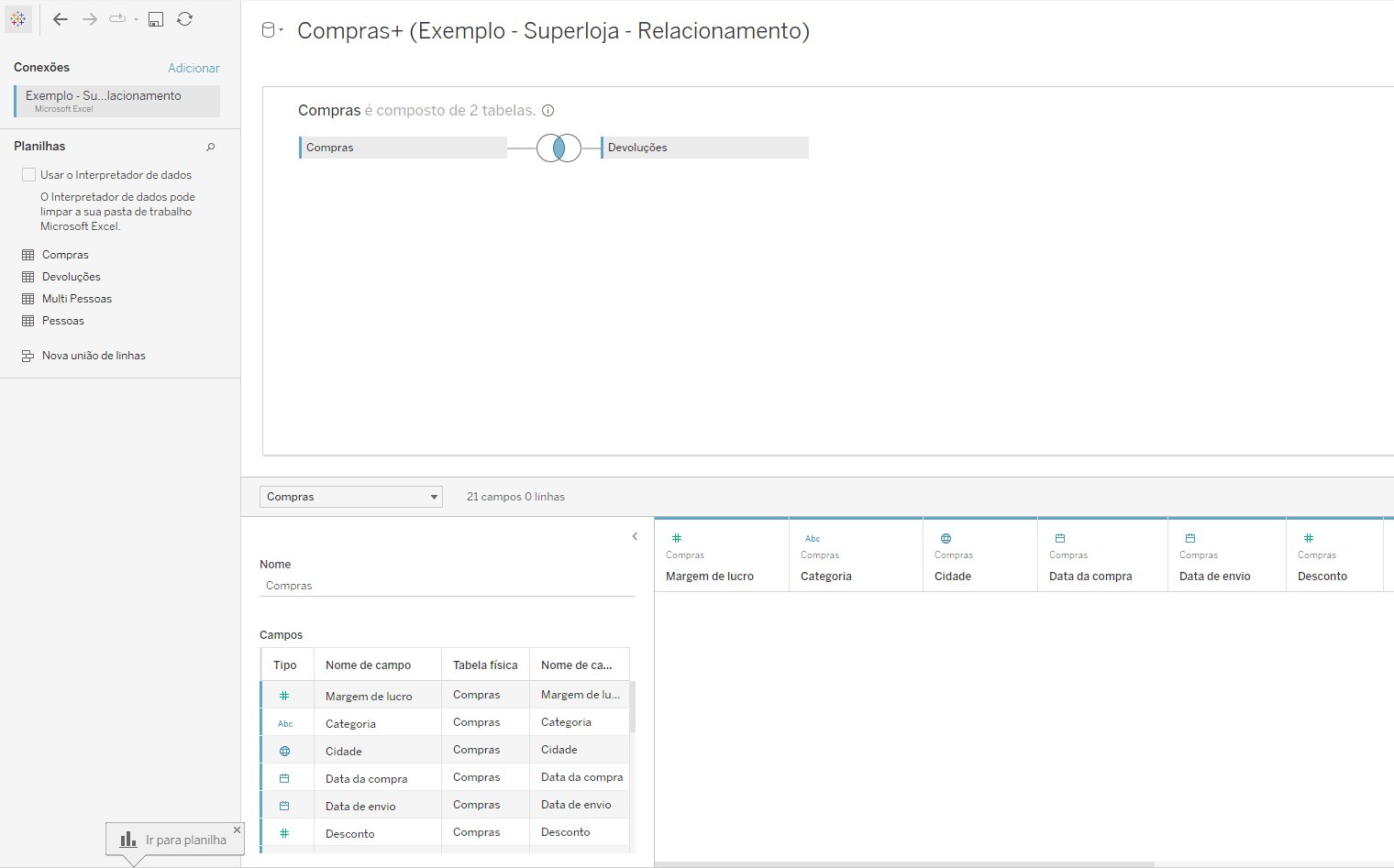Click 'Margem de lucro' field name in Campos list
The height and width of the screenshot is (868, 1394).
click(x=369, y=697)
